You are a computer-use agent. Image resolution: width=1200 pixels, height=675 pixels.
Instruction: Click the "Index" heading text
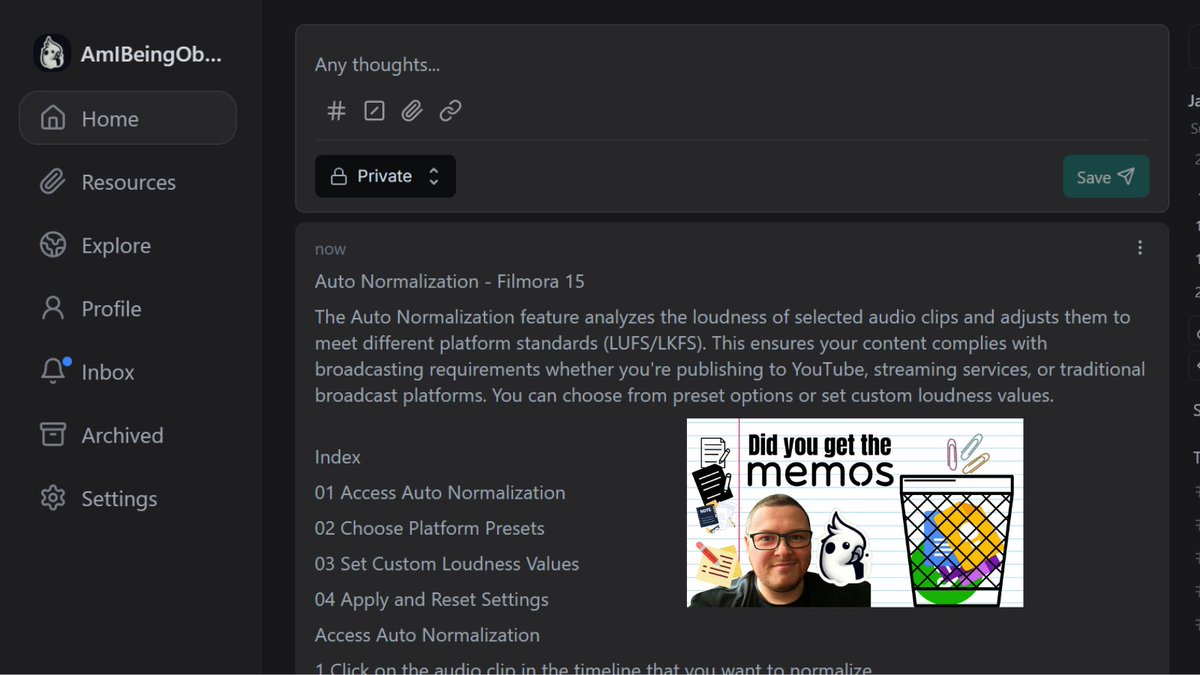338,457
